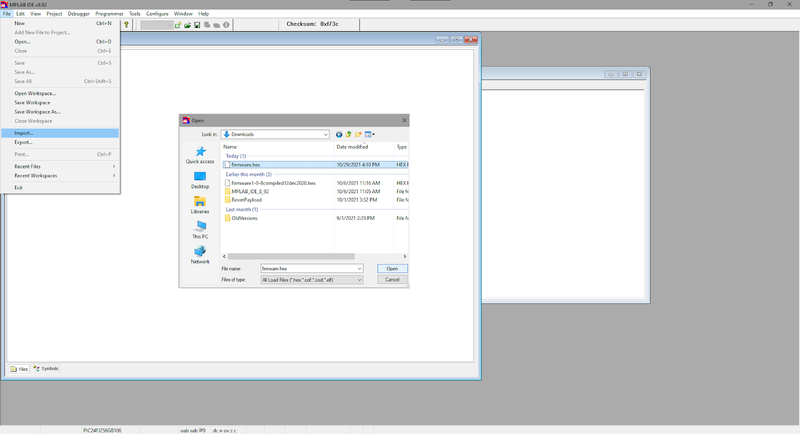This screenshot has height=434, width=800.
Task: Click the New Project toolbar icon
Action: tap(178, 24)
